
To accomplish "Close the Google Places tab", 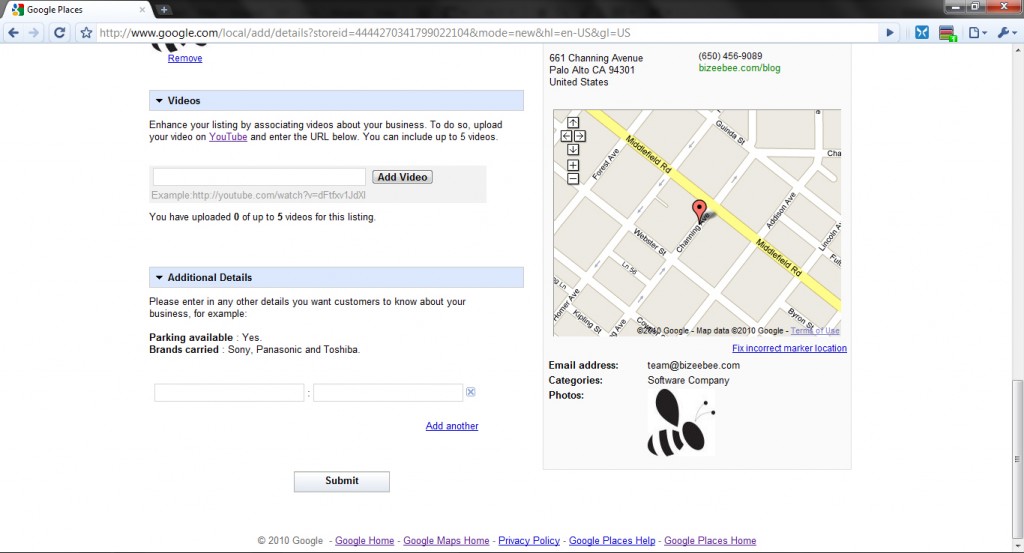I will pyautogui.click(x=142, y=10).
